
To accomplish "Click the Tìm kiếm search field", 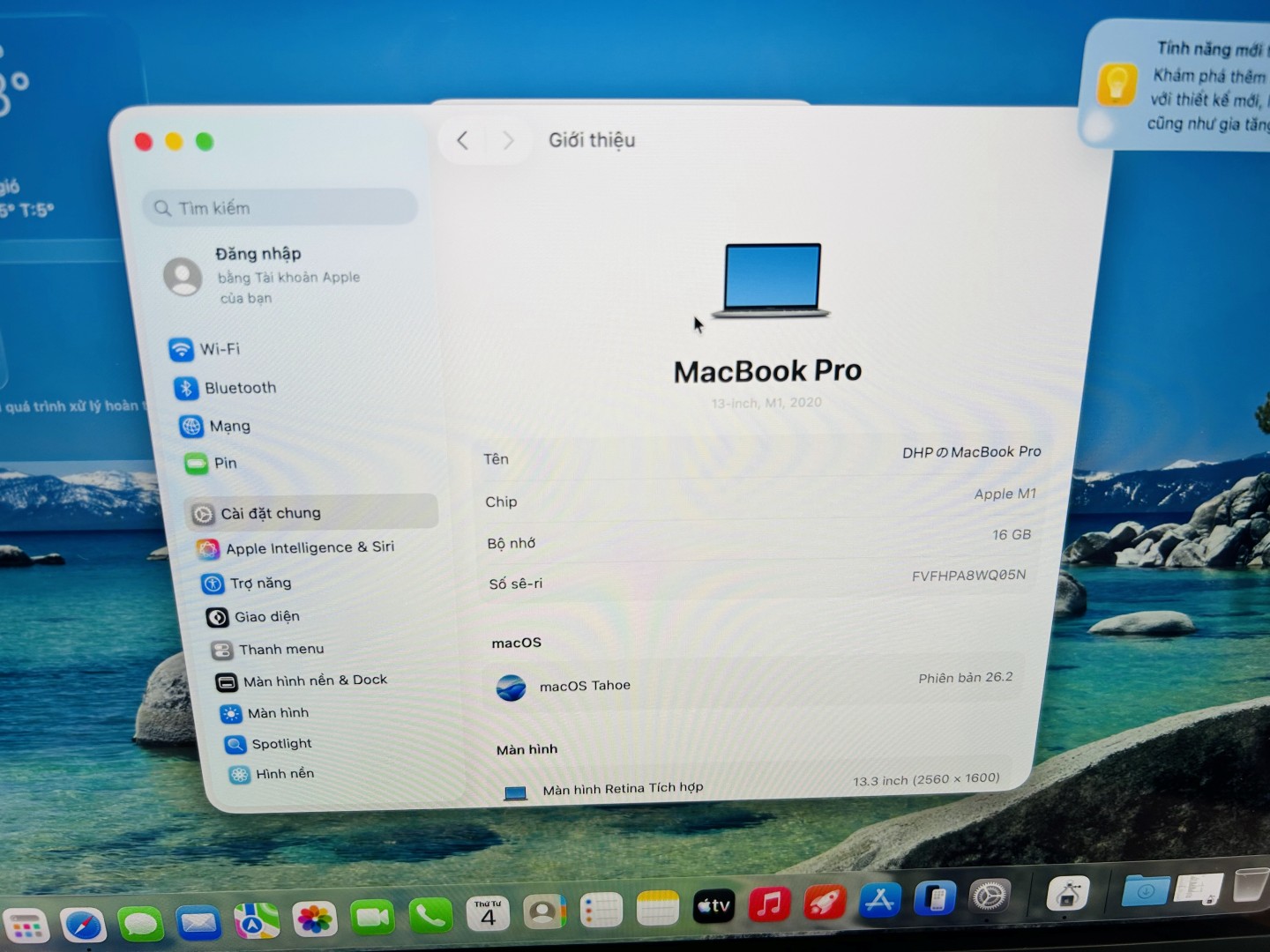I will [x=280, y=208].
